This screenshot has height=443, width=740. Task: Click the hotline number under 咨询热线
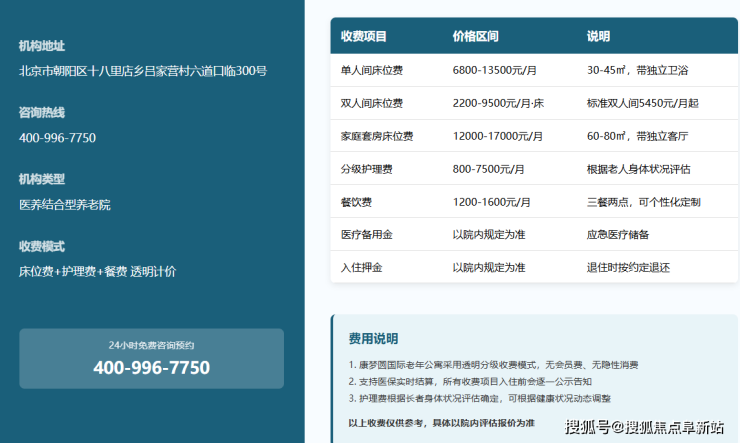point(57,138)
